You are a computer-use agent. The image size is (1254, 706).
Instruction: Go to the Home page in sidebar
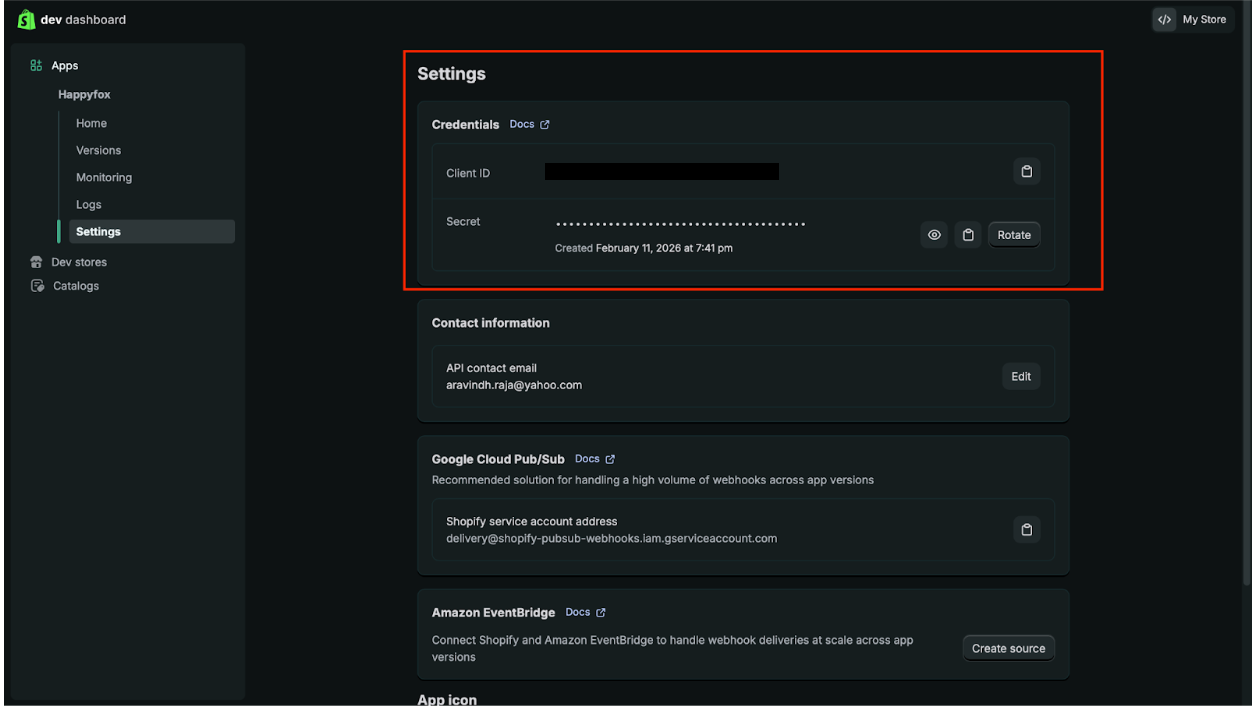[91, 123]
